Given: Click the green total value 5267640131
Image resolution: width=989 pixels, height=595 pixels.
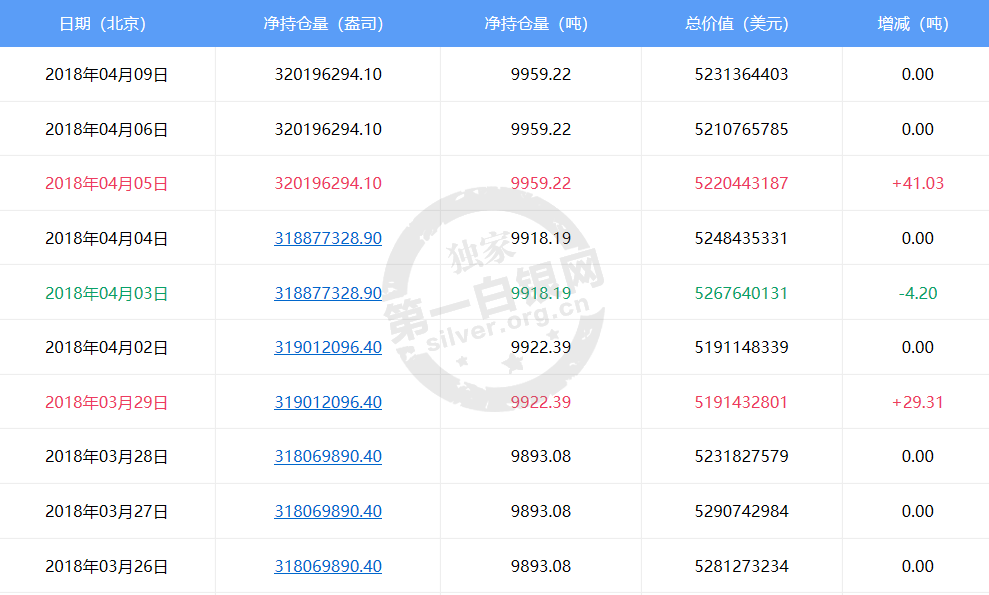Looking at the screenshot, I should coord(741,293).
